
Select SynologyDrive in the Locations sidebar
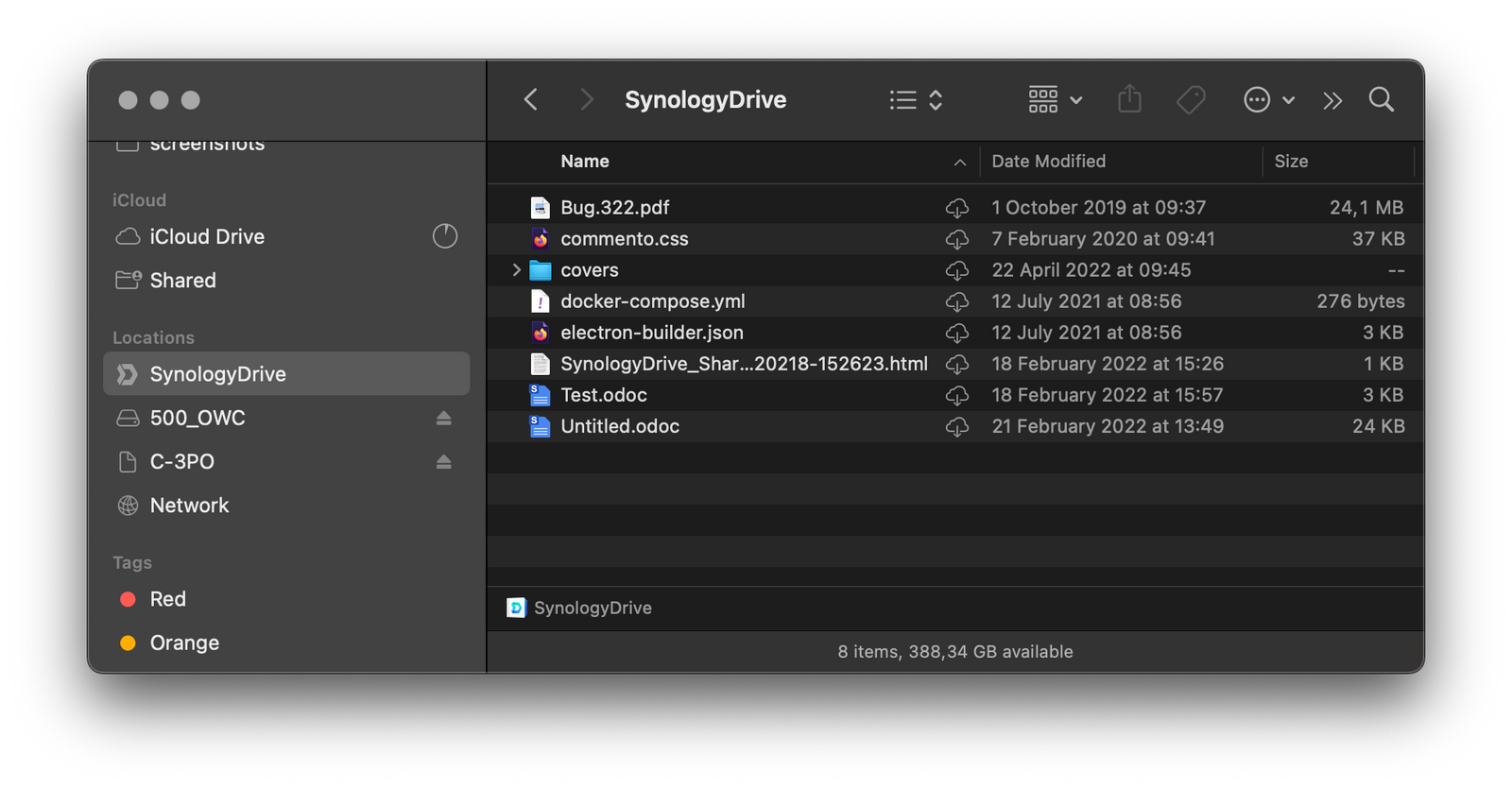pos(286,374)
